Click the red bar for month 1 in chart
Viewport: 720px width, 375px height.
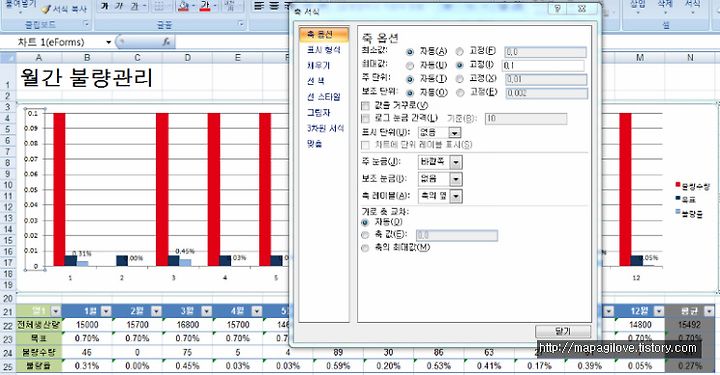click(59, 190)
